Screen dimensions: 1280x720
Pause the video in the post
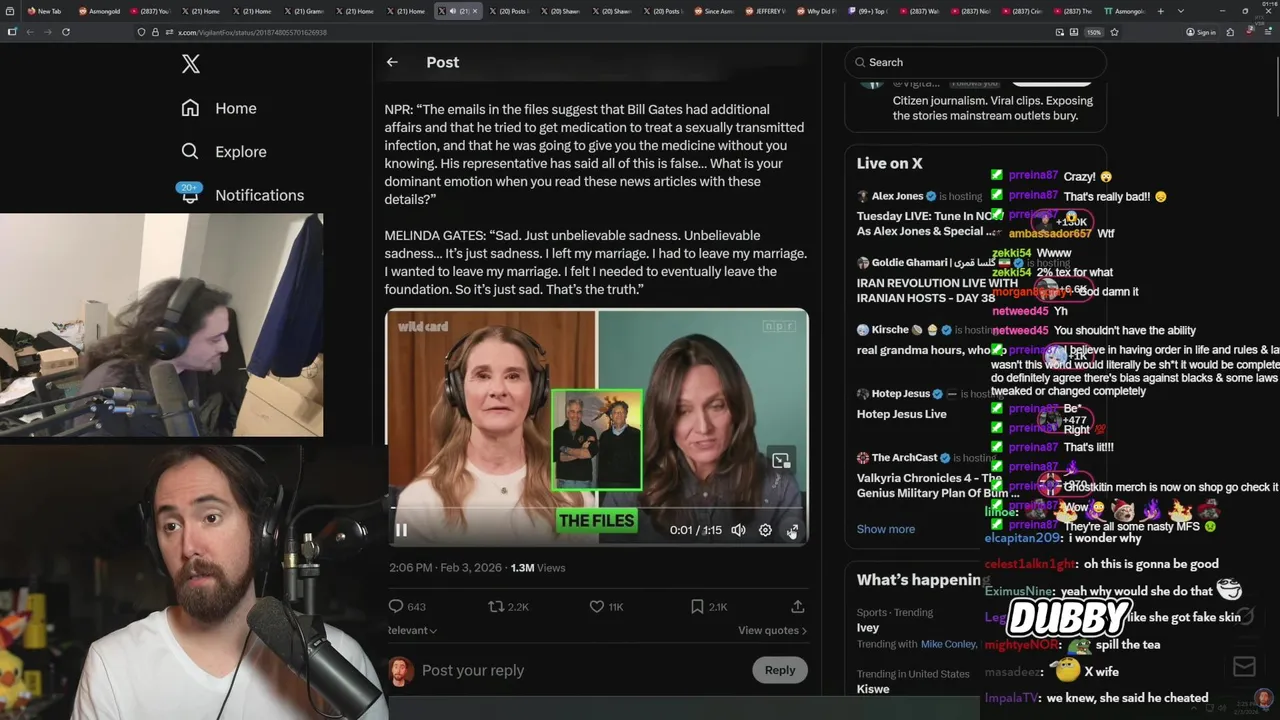[401, 530]
